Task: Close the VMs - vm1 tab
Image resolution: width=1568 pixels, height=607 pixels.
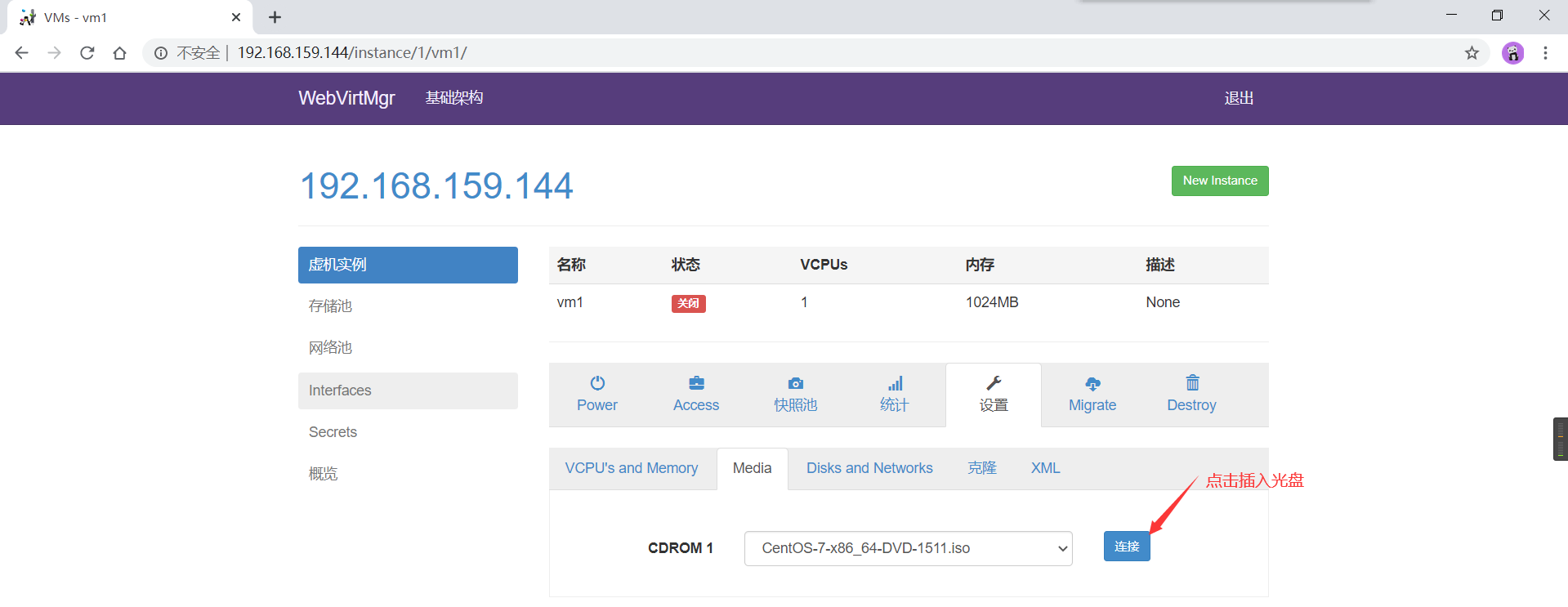Action: (x=236, y=17)
